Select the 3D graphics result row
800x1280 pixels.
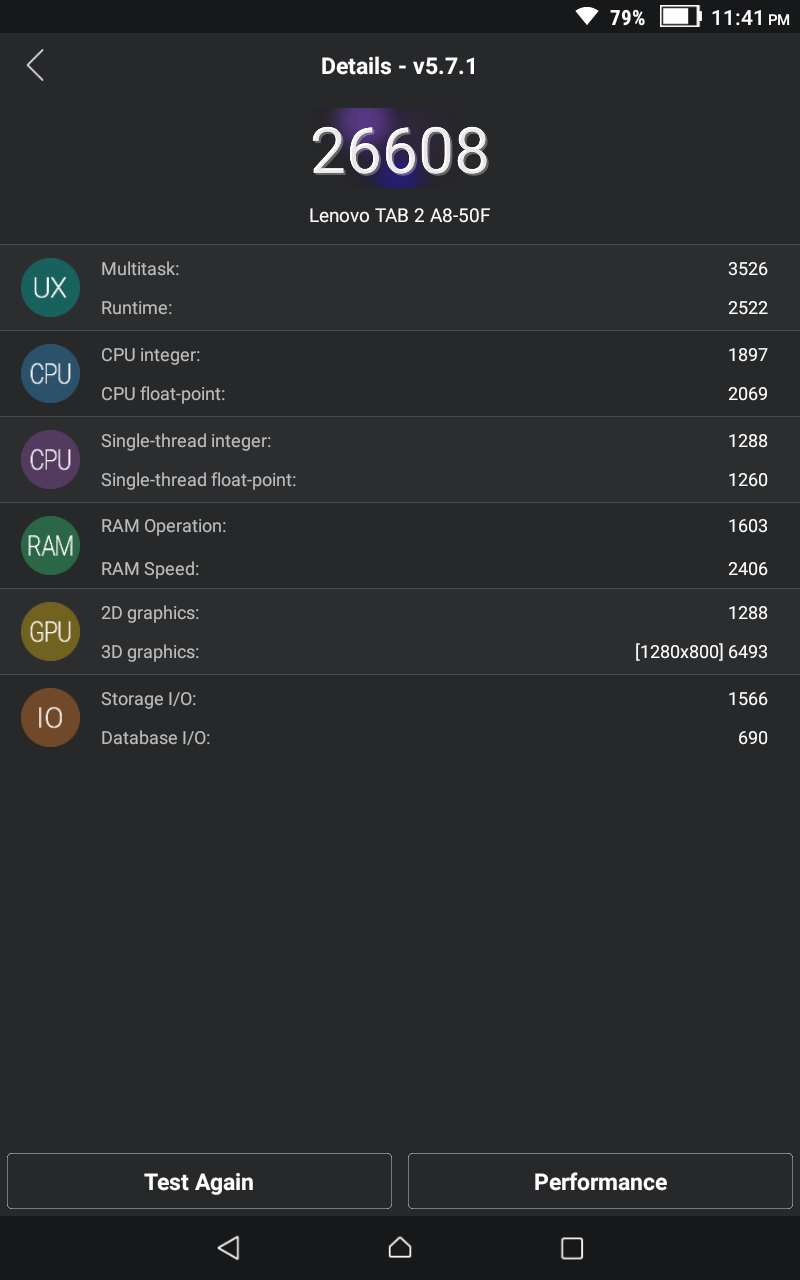point(434,652)
